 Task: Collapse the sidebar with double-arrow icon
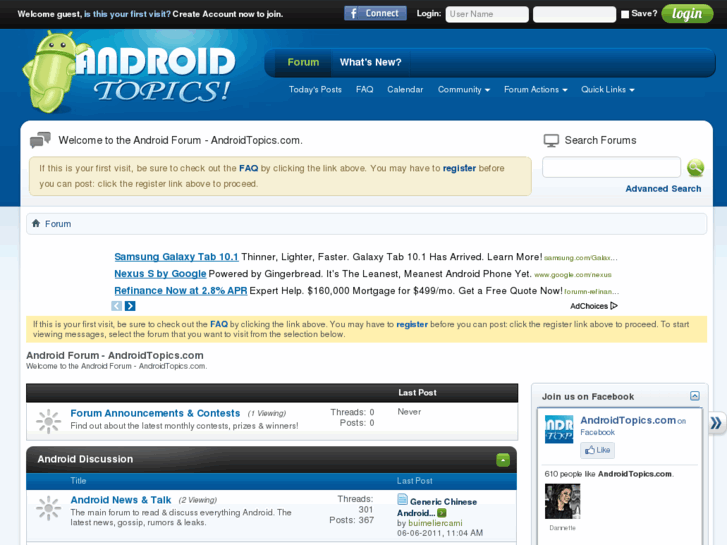point(716,423)
